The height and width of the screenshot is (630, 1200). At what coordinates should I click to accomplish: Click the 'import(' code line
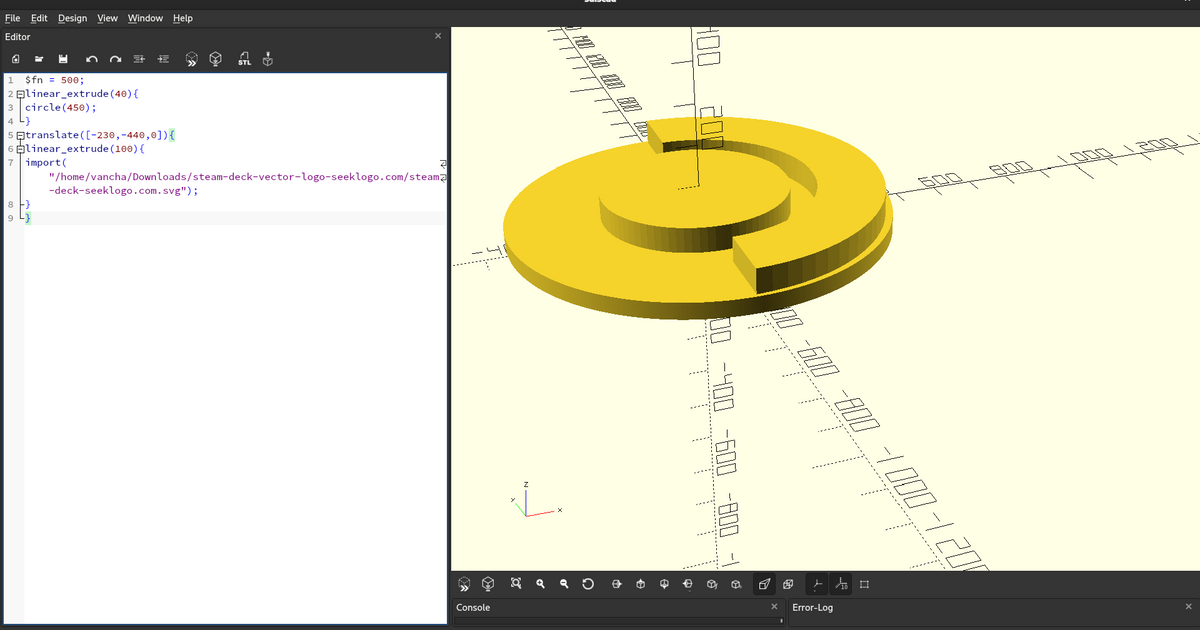pos(45,161)
